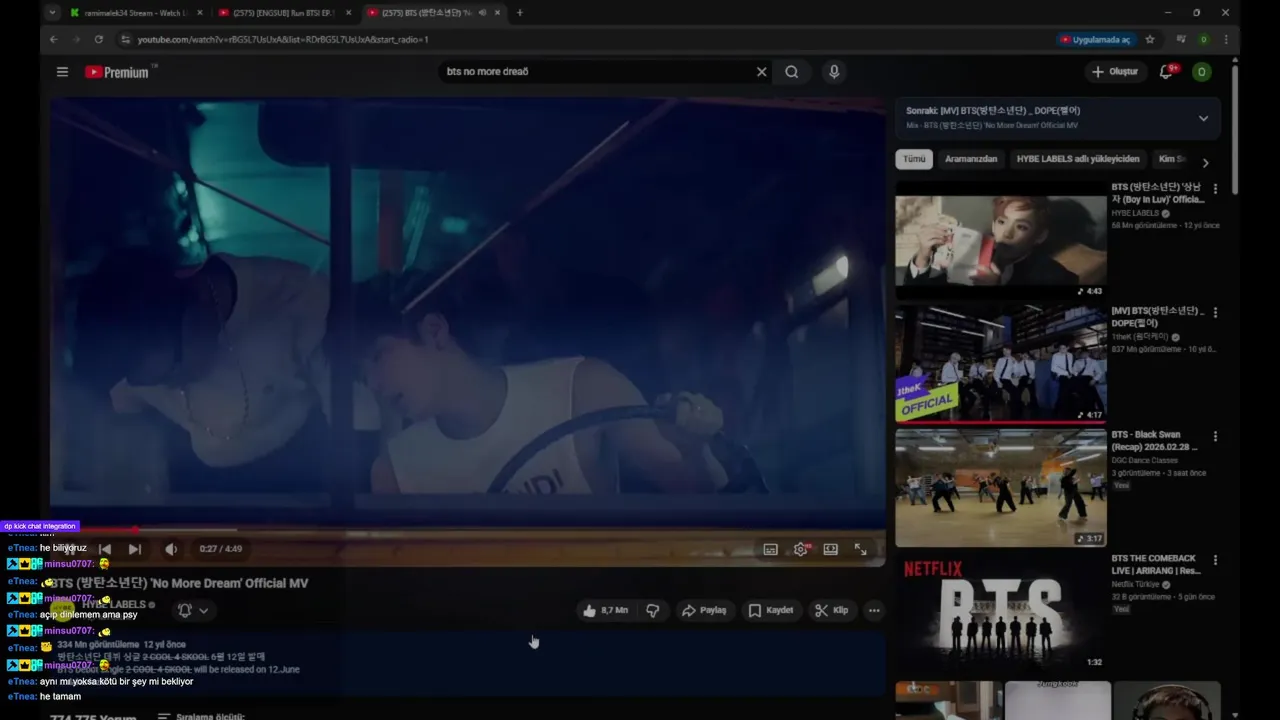1280x720 pixels.
Task: Open the tab search chevron
Action: coord(52,13)
